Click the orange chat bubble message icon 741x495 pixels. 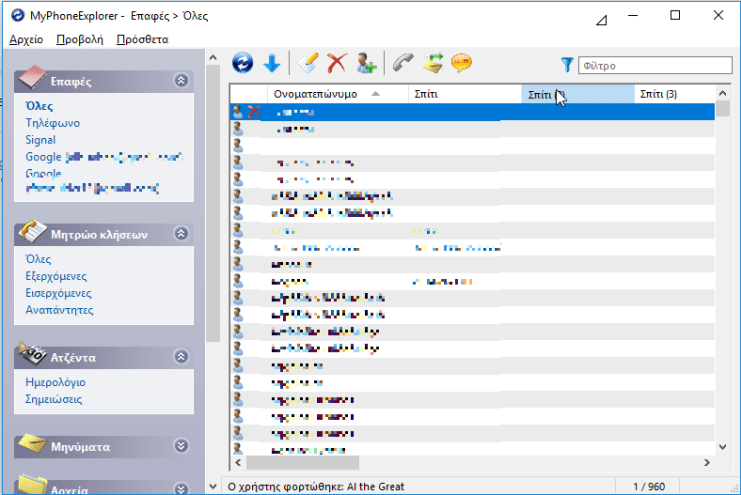click(461, 63)
